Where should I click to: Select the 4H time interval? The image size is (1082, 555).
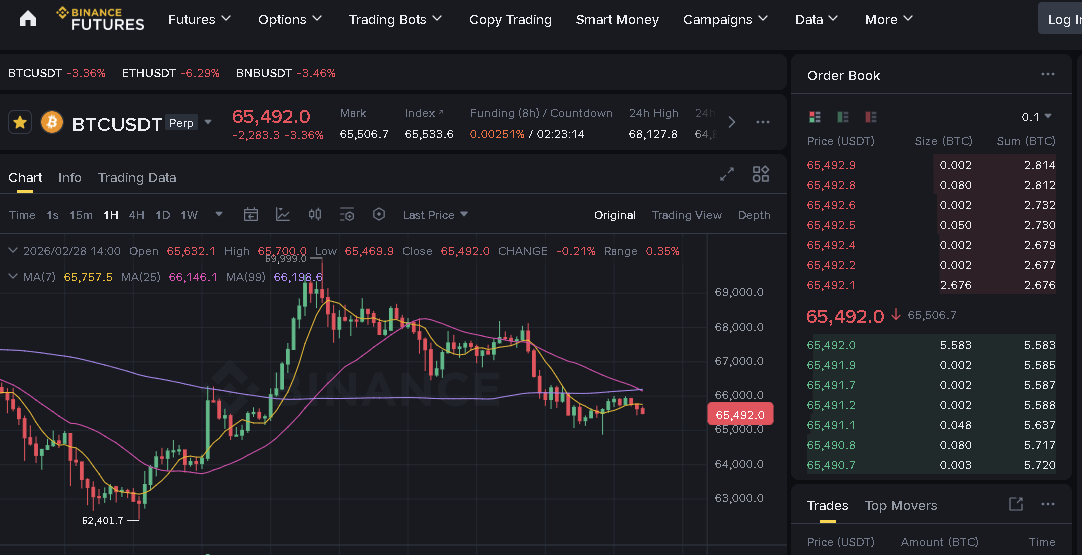point(137,215)
